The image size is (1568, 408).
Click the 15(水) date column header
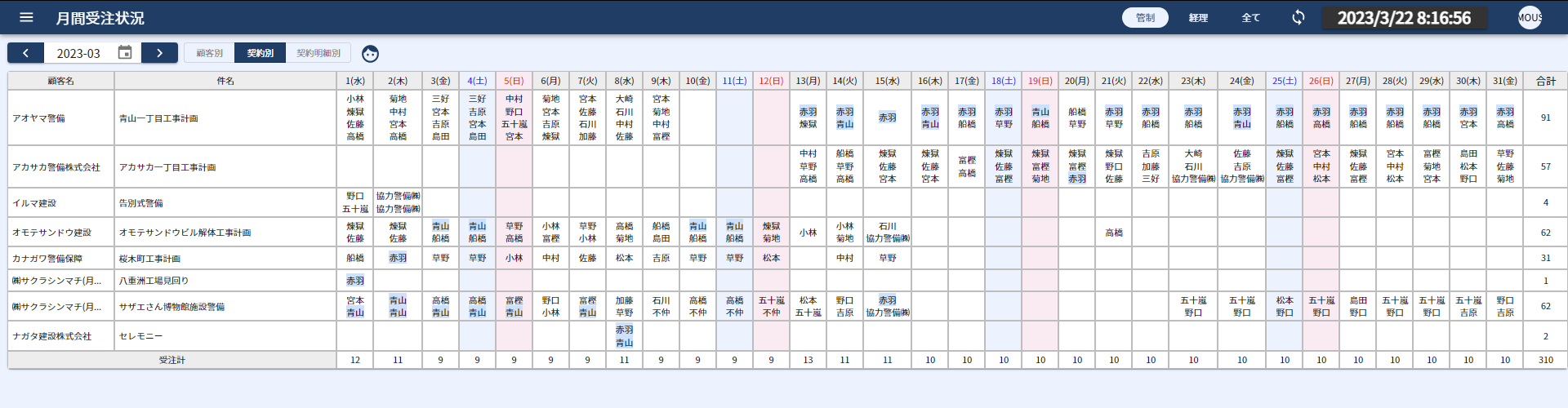tap(887, 81)
